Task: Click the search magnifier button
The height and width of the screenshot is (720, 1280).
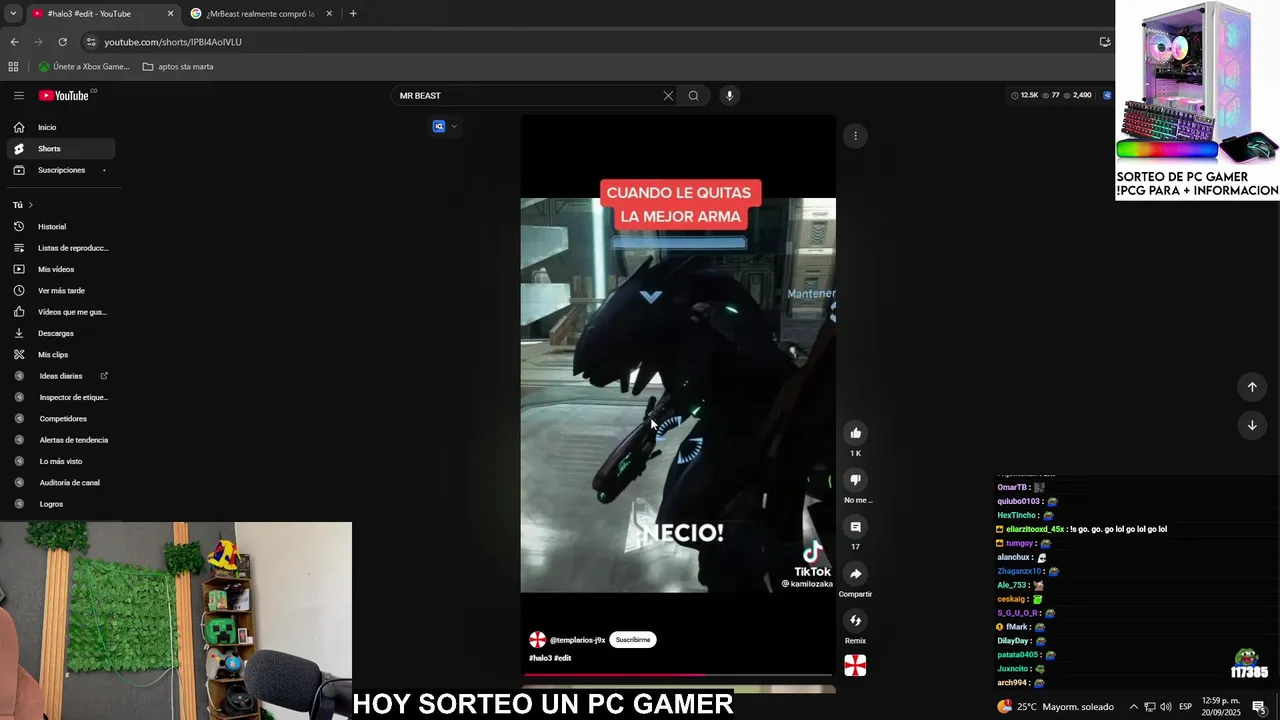Action: coord(694,96)
